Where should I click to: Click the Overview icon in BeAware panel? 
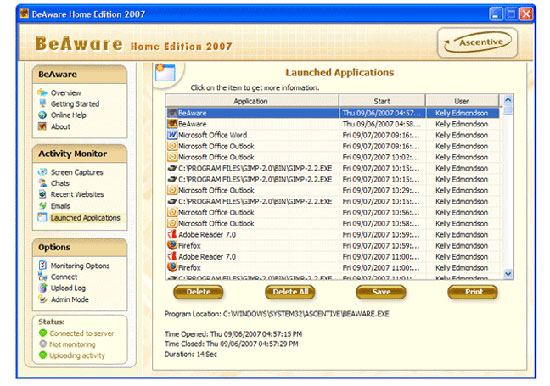(42, 93)
